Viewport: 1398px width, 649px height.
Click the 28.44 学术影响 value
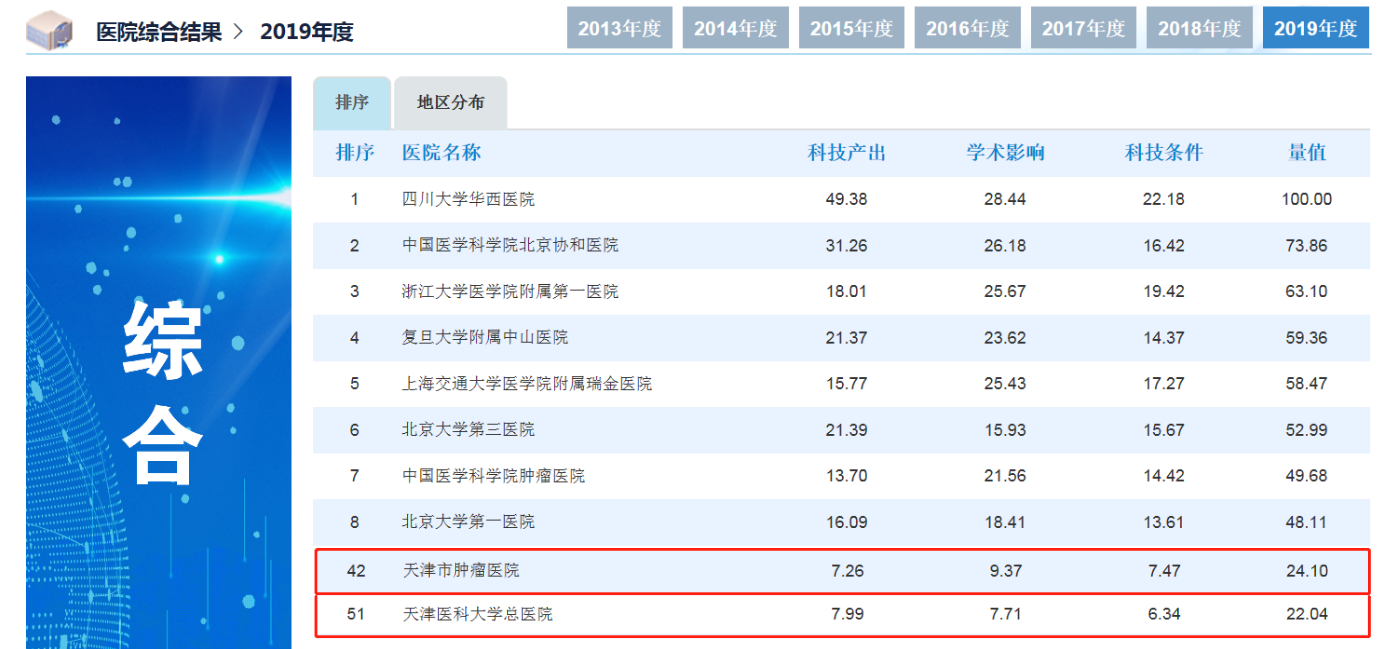tap(1005, 199)
